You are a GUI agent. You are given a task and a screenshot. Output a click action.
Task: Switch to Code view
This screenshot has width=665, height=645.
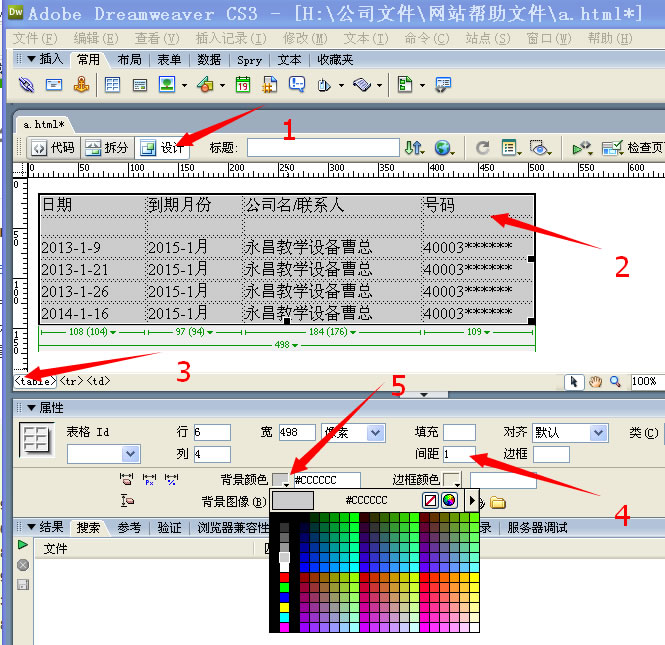[53, 148]
